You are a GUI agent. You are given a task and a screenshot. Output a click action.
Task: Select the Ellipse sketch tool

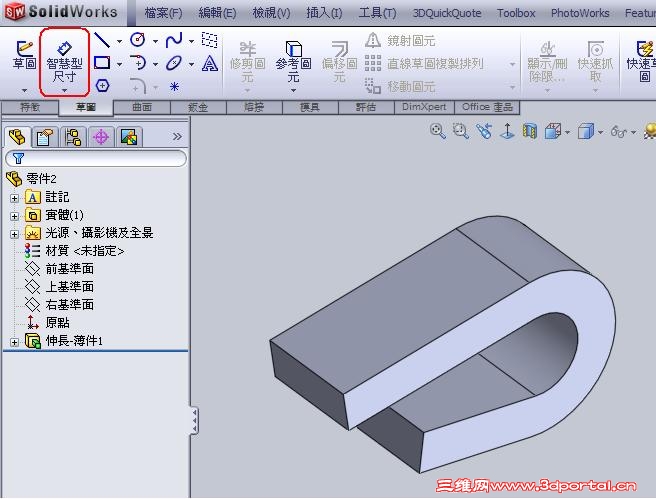tap(174, 63)
